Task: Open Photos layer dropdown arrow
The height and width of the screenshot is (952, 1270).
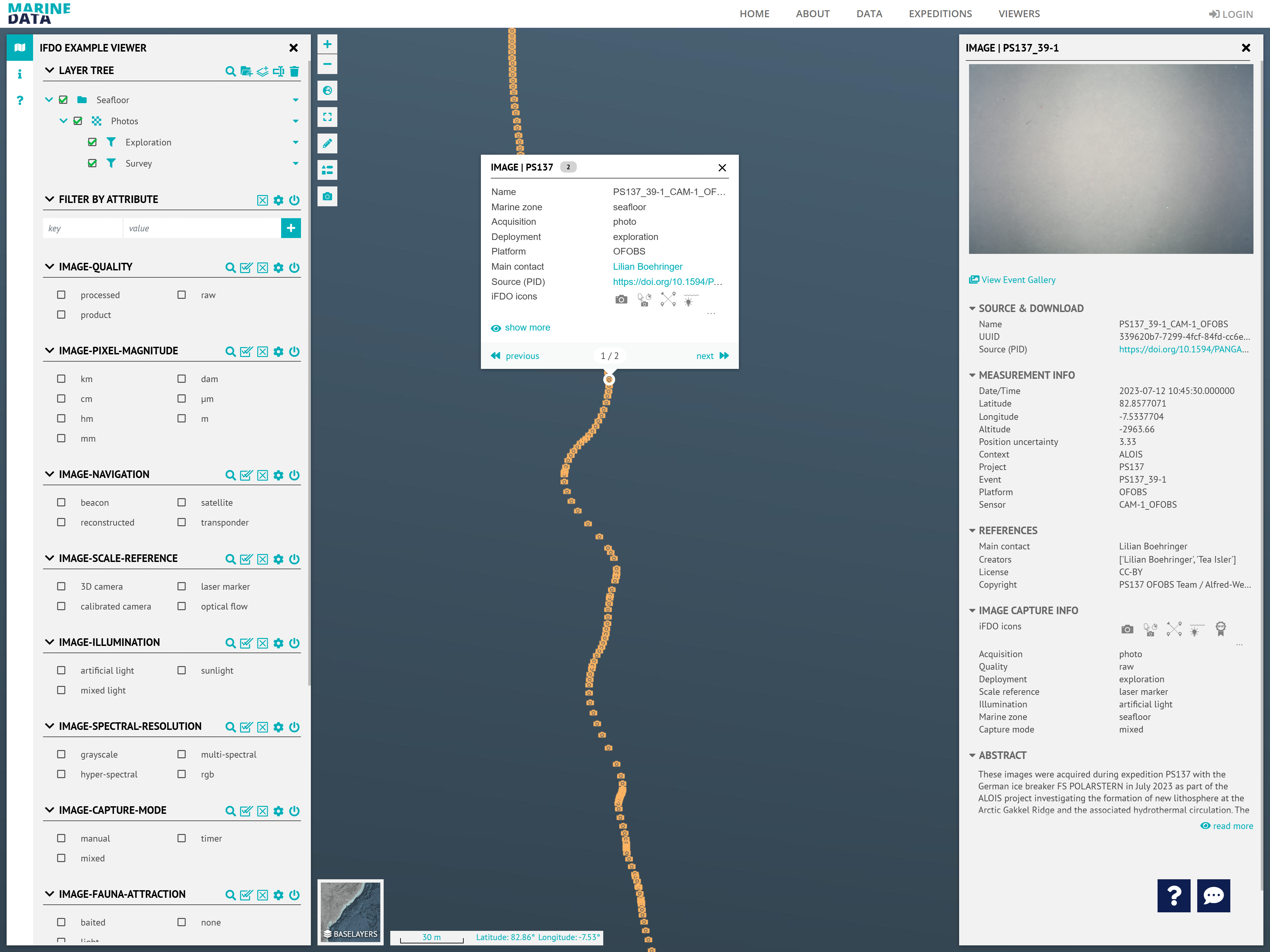Action: click(x=296, y=121)
